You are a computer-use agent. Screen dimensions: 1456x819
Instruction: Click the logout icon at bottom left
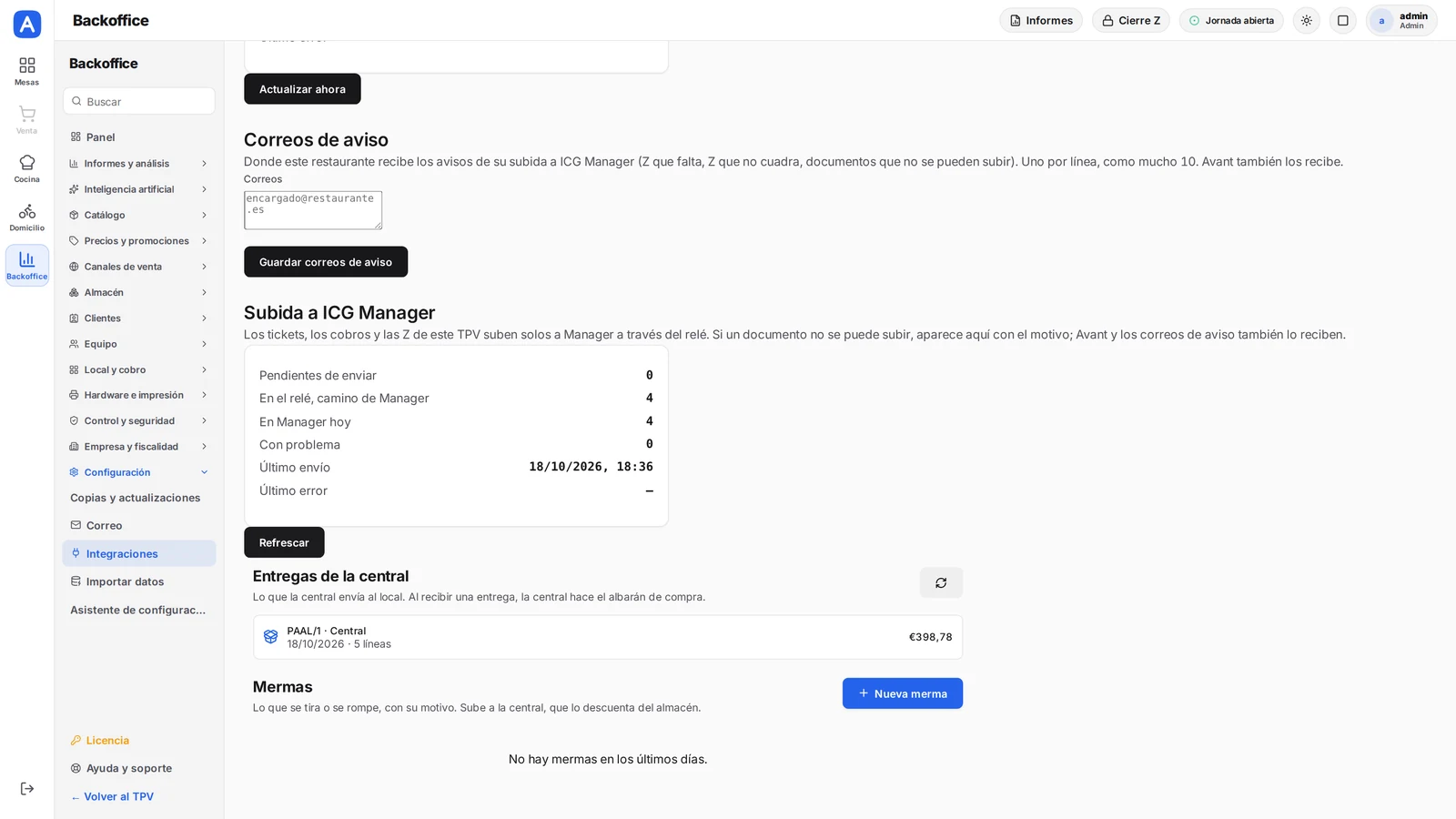coord(26,789)
